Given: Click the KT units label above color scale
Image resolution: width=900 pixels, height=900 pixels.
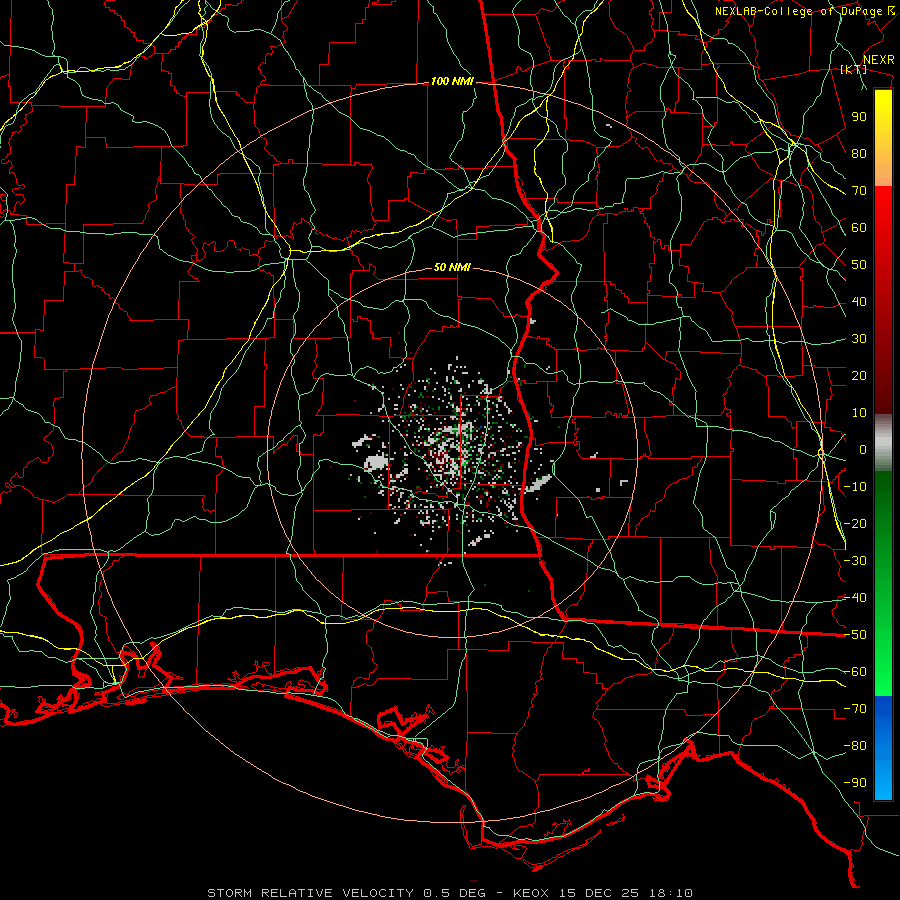Looking at the screenshot, I should click(x=854, y=69).
